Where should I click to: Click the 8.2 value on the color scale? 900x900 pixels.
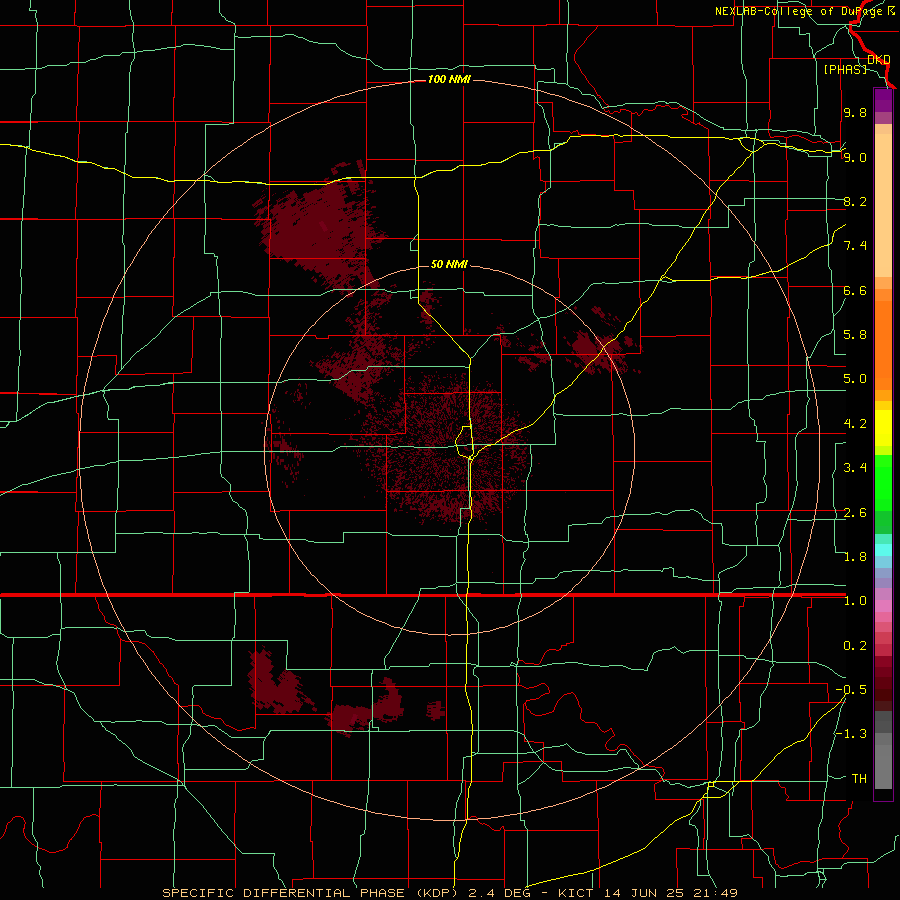click(x=855, y=201)
